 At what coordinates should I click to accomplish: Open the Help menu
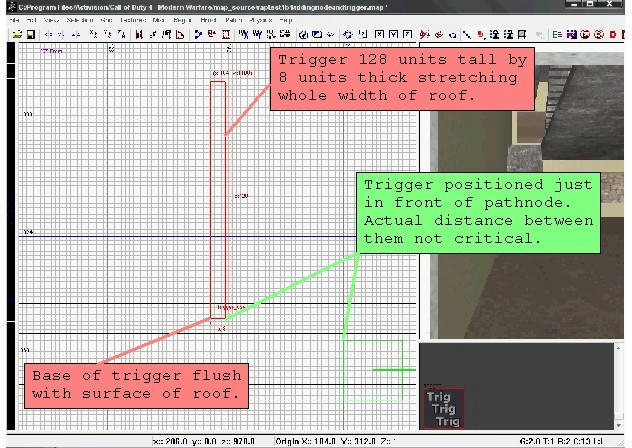click(x=293, y=20)
